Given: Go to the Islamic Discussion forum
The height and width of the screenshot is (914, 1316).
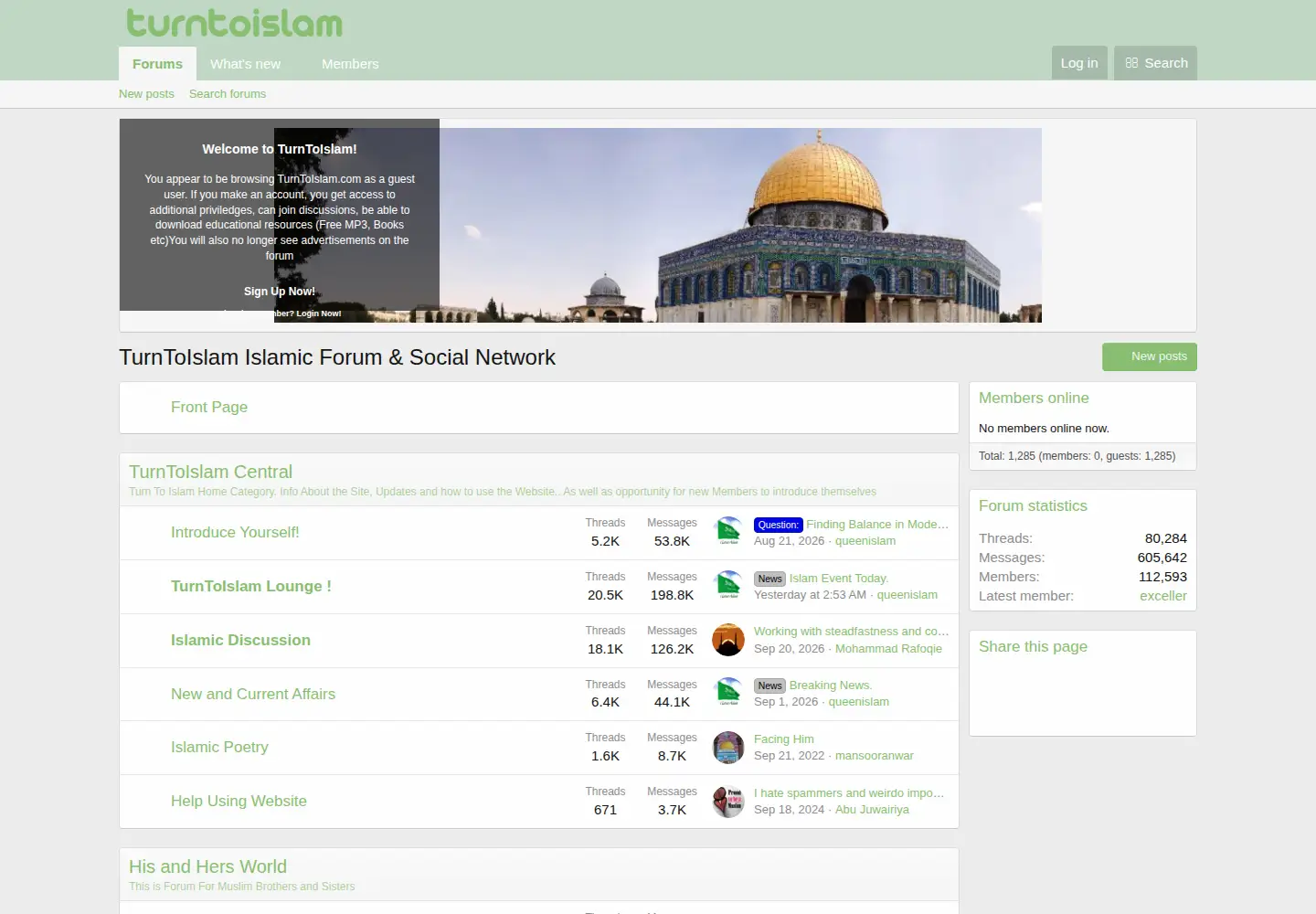Looking at the screenshot, I should tap(240, 640).
